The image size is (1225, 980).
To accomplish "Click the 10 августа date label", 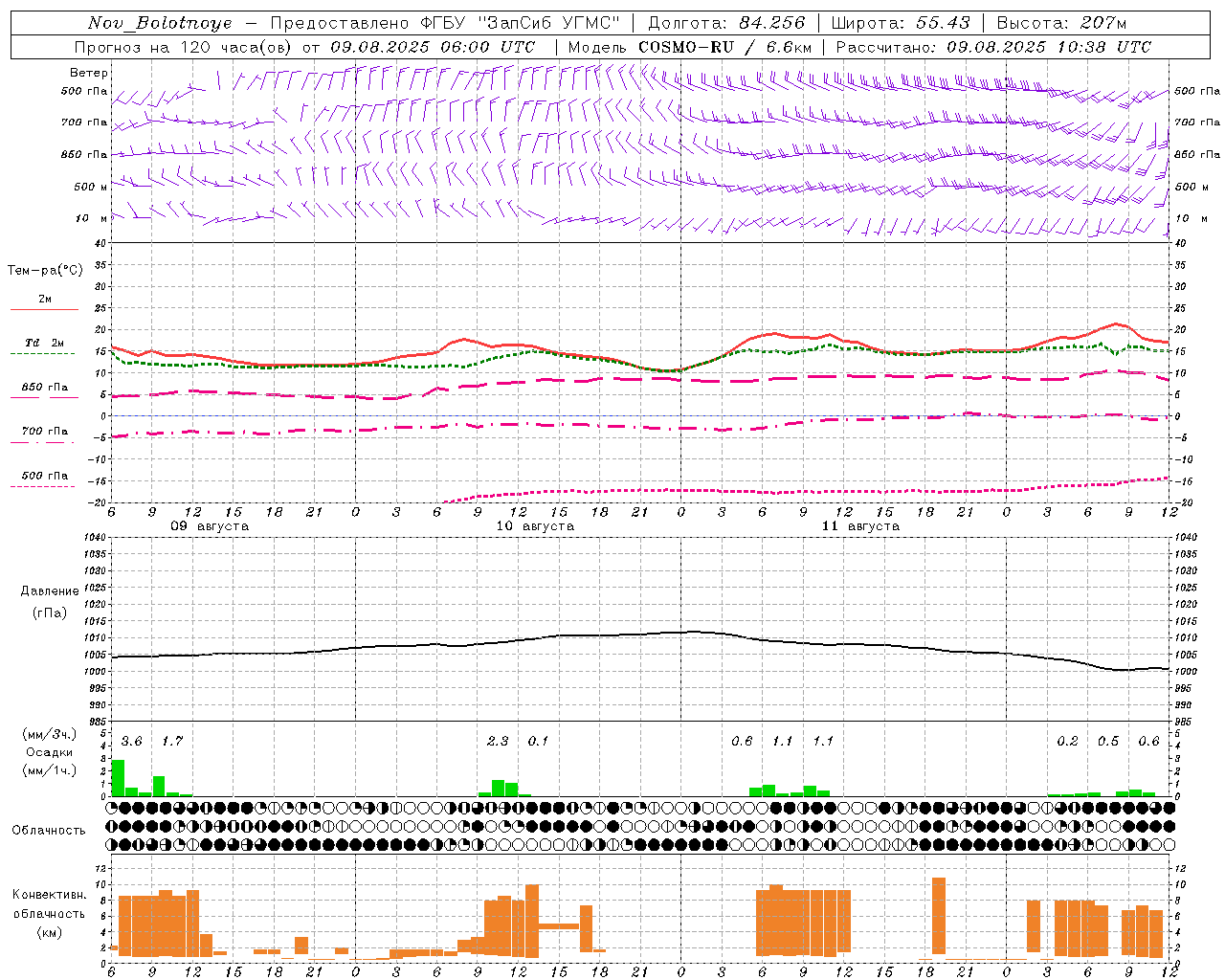I will tap(535, 526).
